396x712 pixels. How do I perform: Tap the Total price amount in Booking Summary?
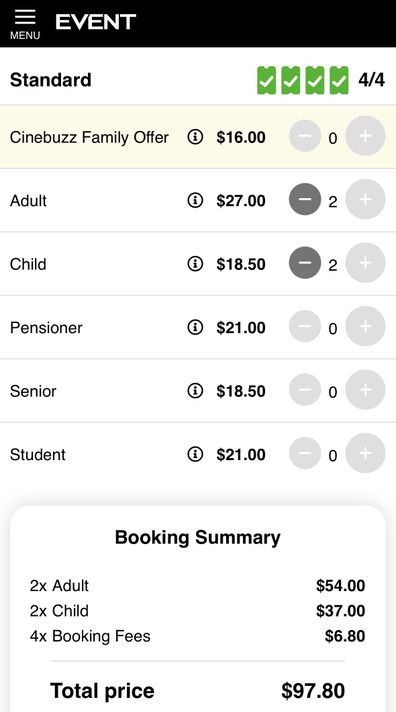pos(313,691)
